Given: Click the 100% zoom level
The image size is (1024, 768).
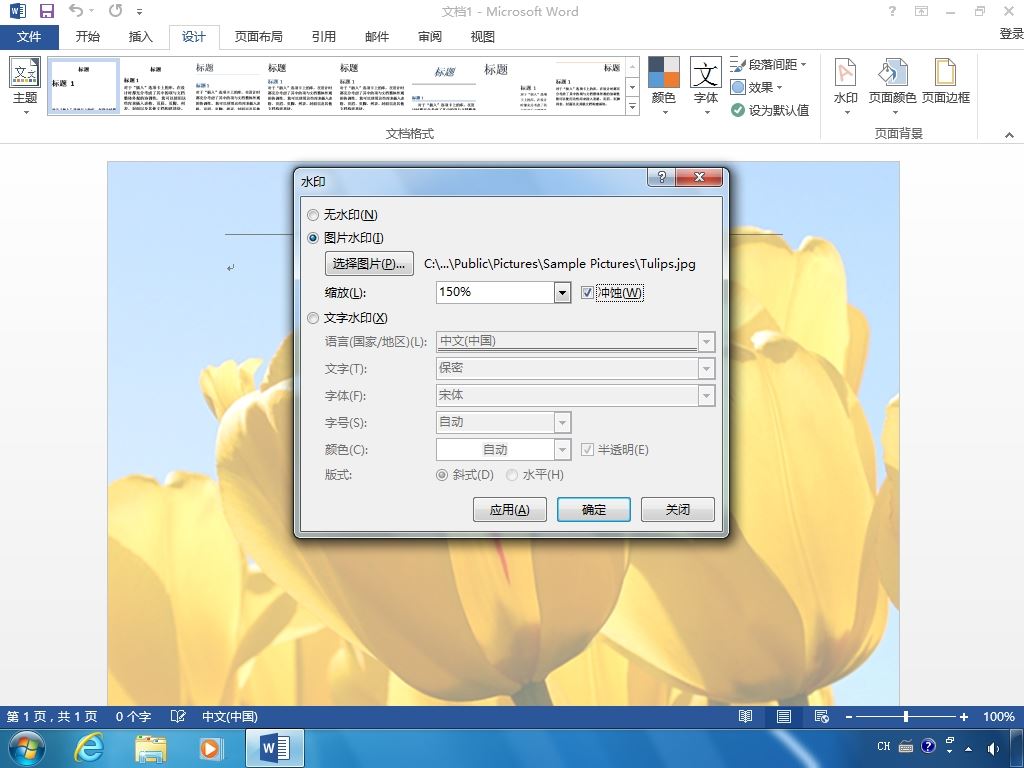Looking at the screenshot, I should point(999,716).
